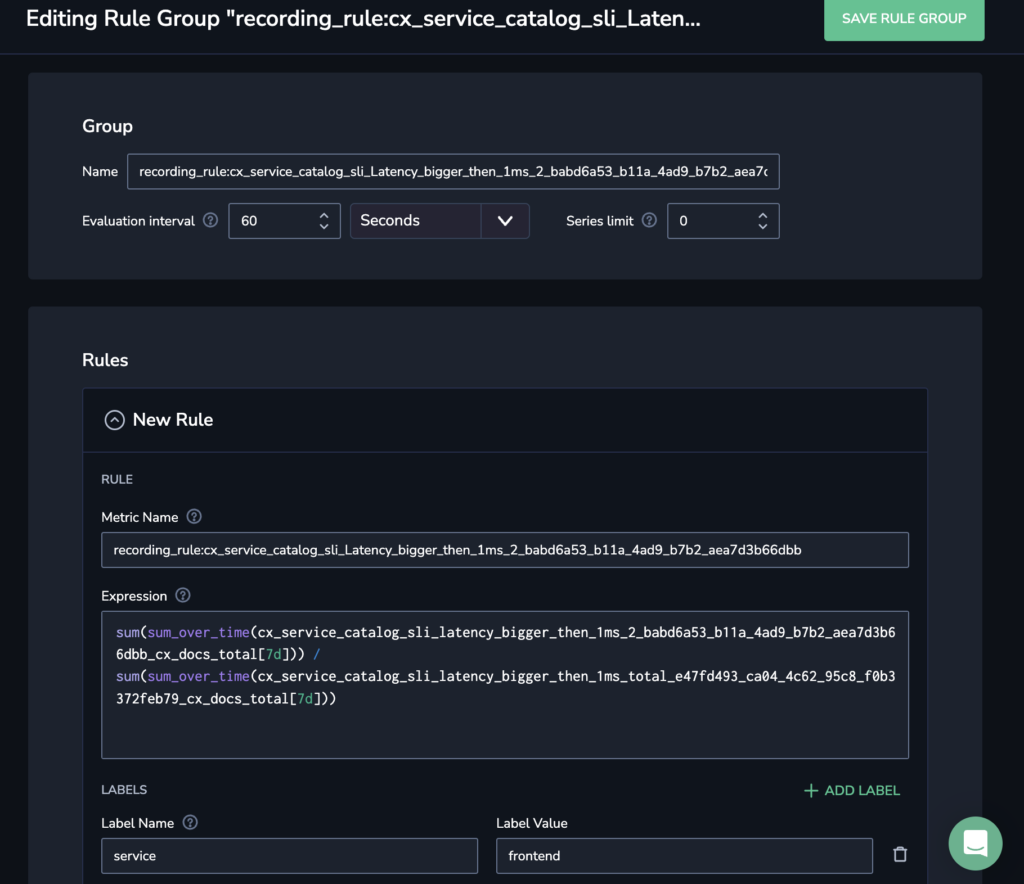The height and width of the screenshot is (884, 1024).
Task: Click the Save Rule Group button
Action: pyautogui.click(x=904, y=19)
